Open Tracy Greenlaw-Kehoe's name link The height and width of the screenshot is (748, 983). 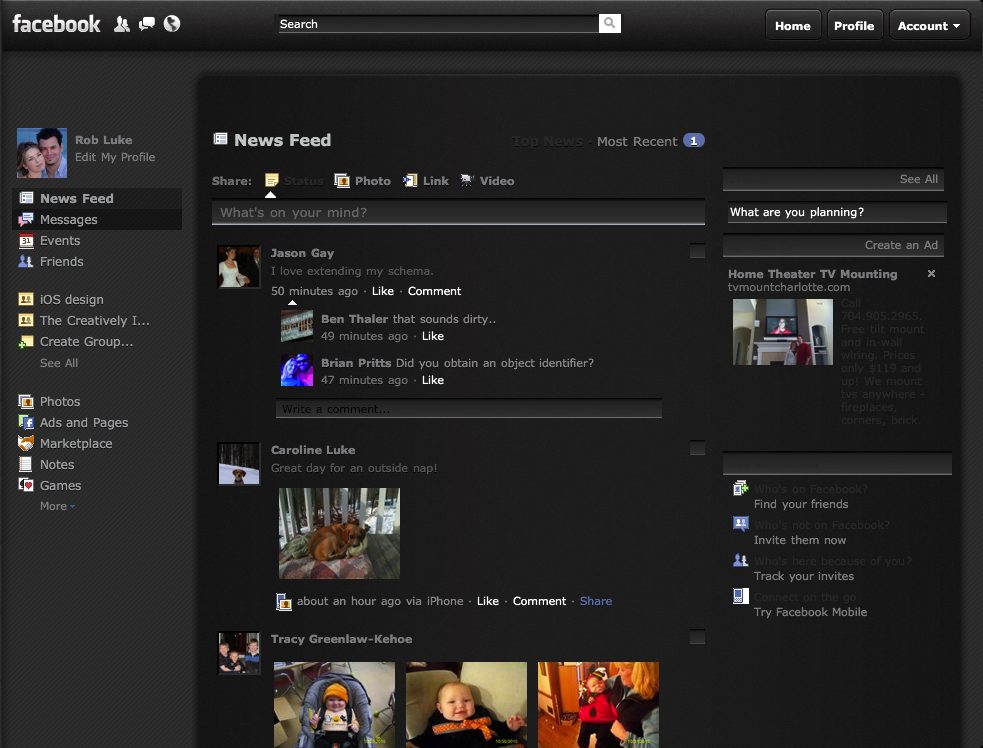point(341,639)
